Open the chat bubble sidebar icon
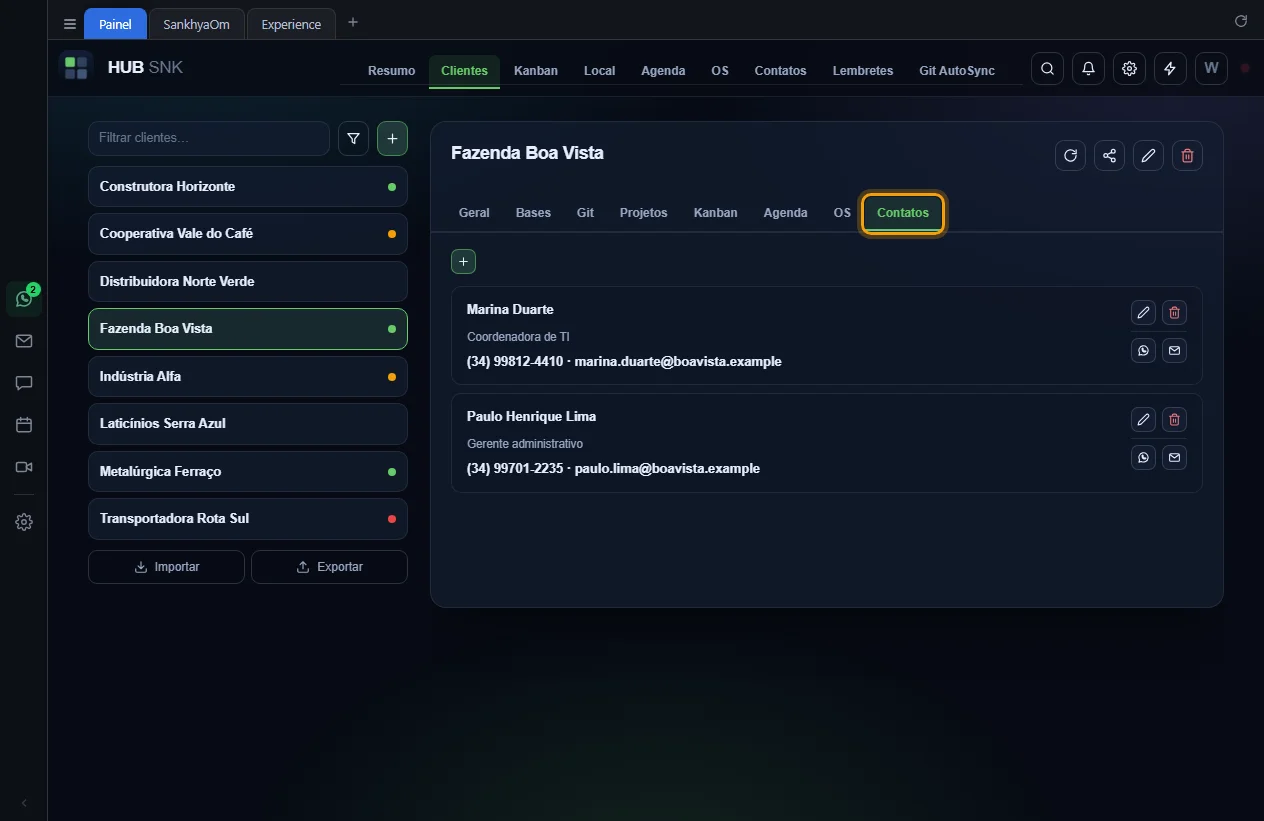The image size is (1264, 821). point(24,383)
